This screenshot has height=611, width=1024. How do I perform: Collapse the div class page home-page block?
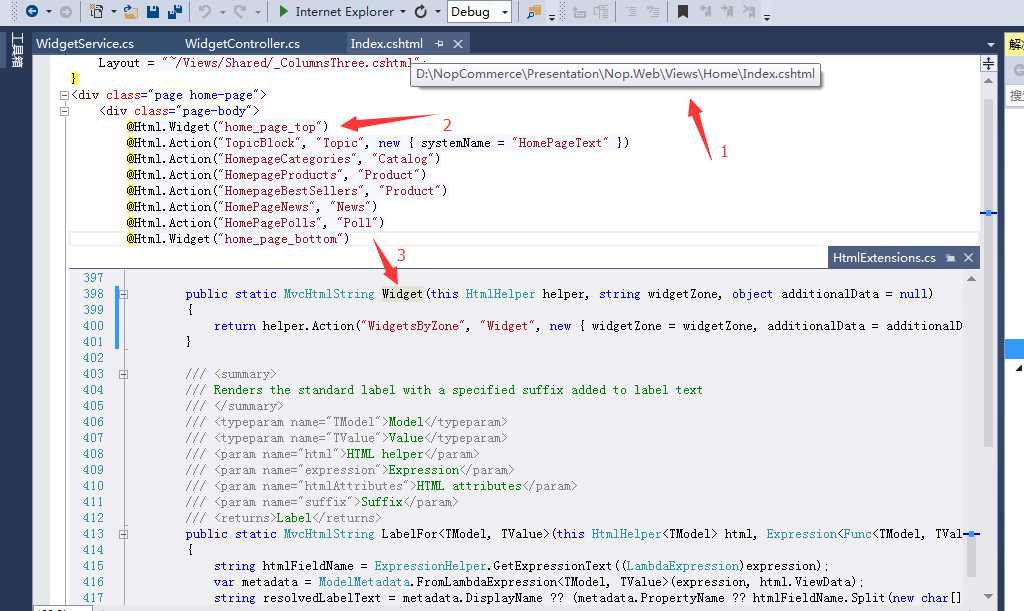point(64,95)
